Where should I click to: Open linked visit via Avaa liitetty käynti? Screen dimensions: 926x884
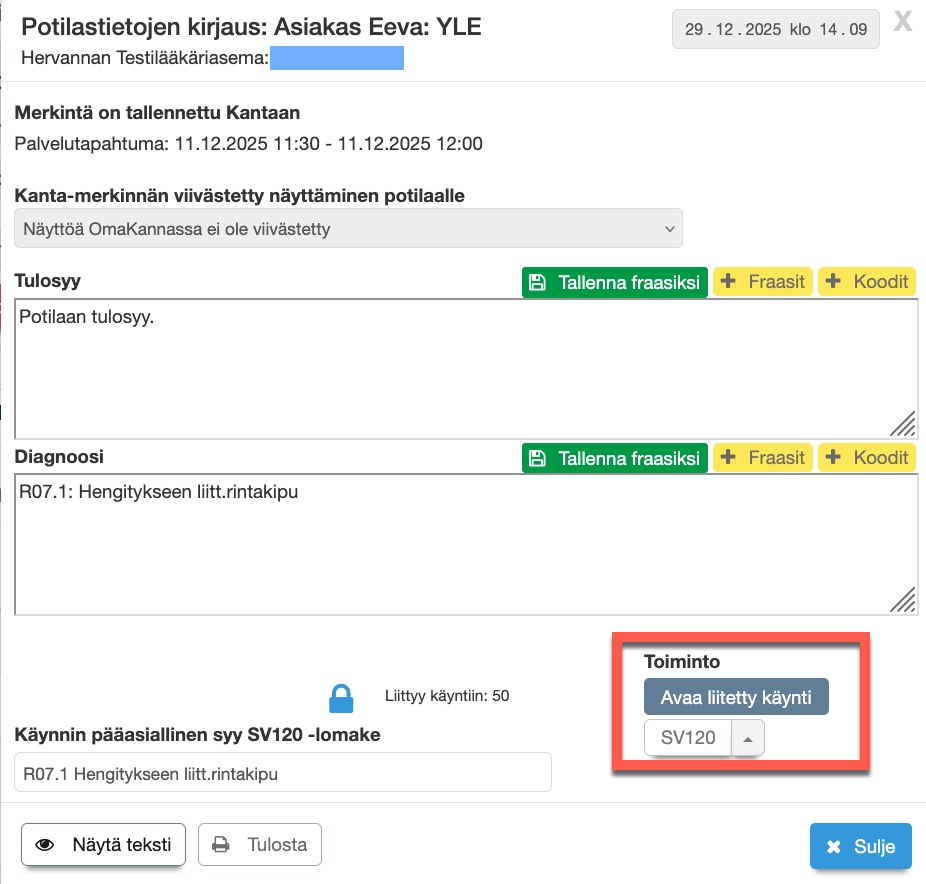(x=736, y=697)
